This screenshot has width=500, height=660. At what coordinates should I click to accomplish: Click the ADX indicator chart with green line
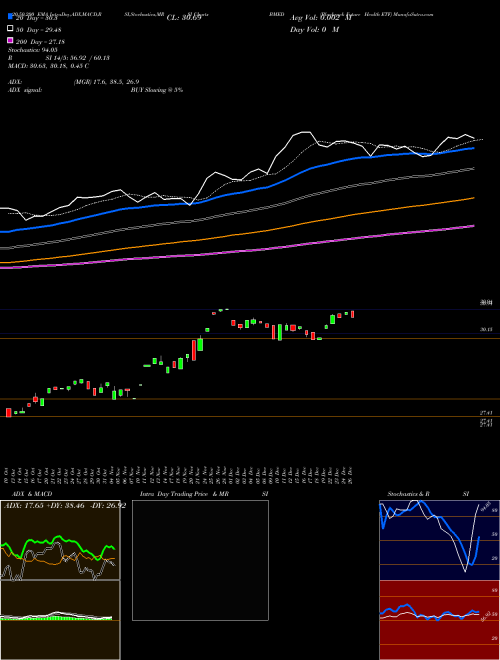60,540
